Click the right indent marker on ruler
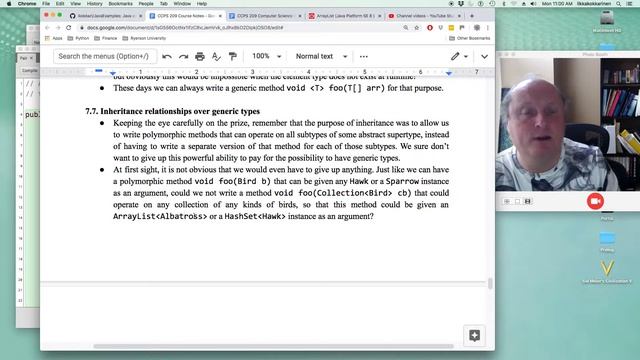 tap(449, 73)
